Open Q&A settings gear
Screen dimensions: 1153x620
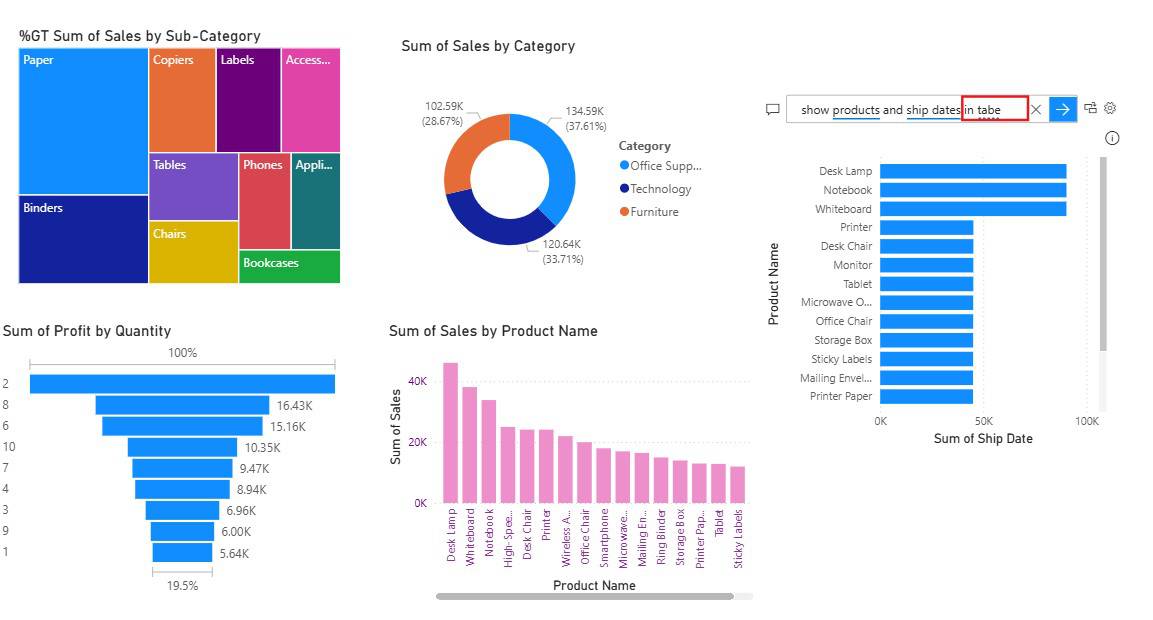tap(1110, 108)
